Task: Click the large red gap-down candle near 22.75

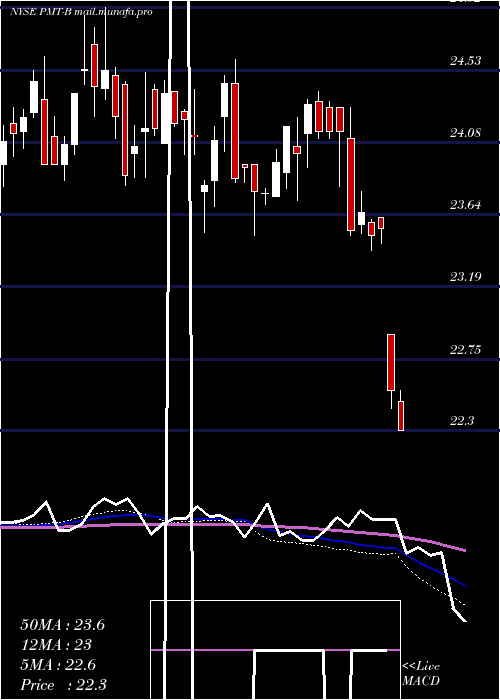Action: click(391, 362)
